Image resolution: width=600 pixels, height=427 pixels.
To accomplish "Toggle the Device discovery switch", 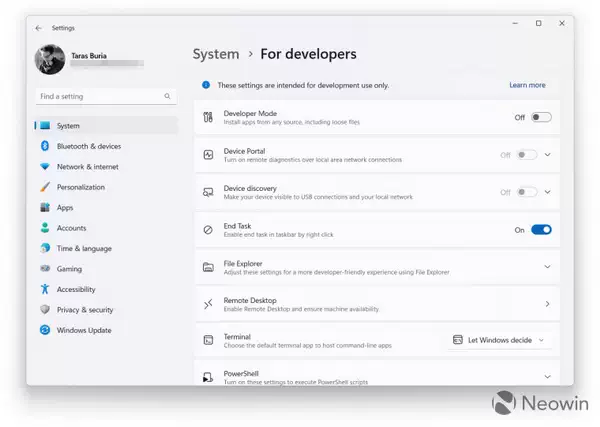I will point(527,192).
